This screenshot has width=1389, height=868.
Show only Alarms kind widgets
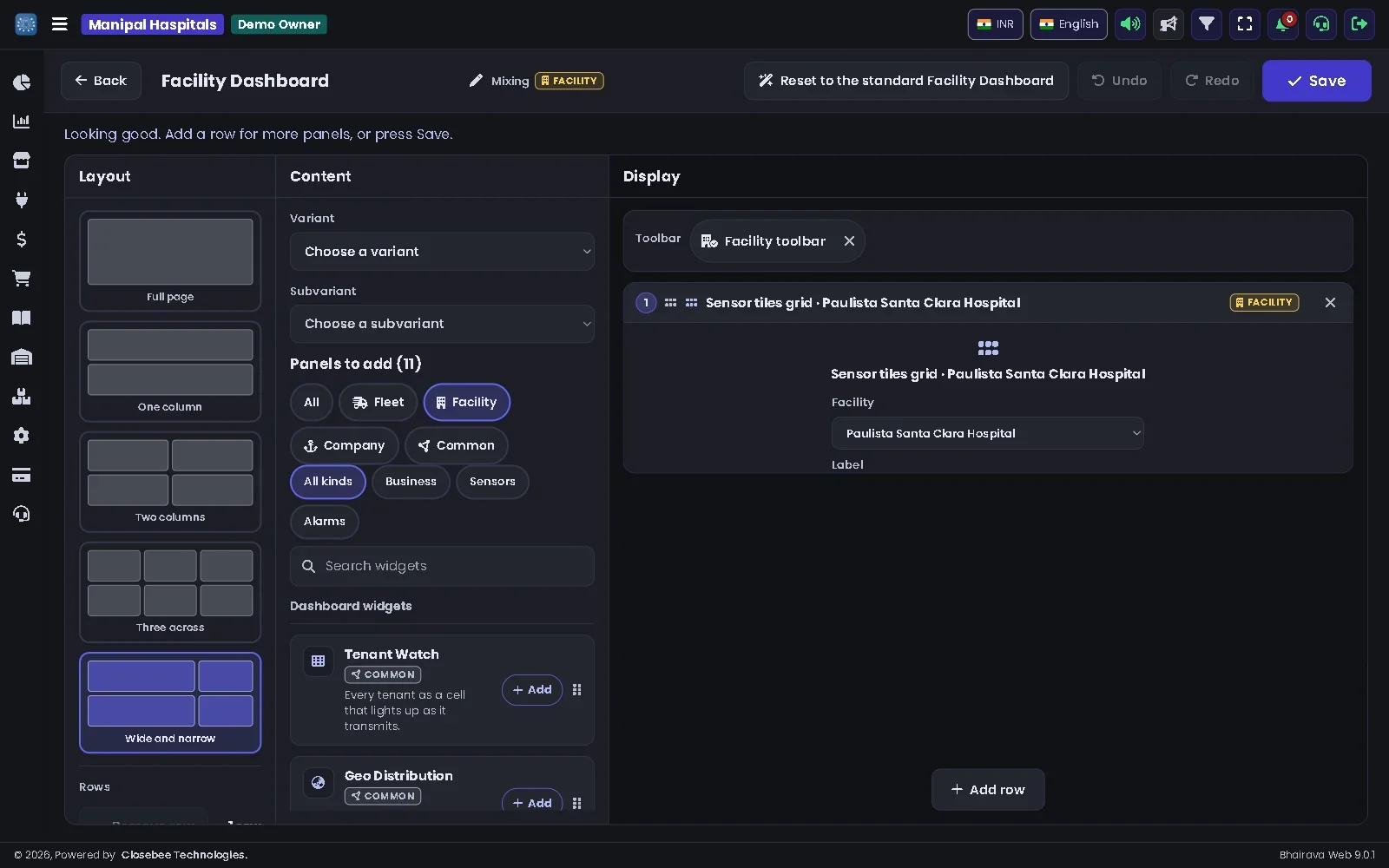(325, 522)
